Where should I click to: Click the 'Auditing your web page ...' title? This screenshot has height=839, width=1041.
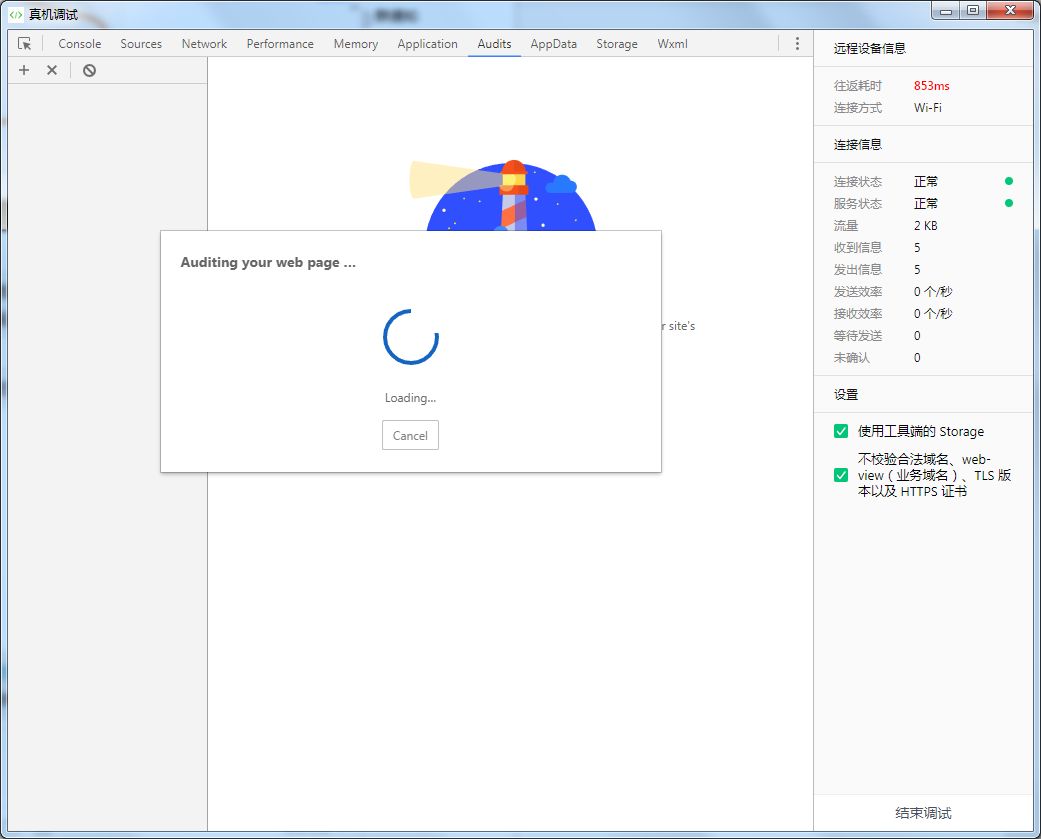click(x=268, y=262)
